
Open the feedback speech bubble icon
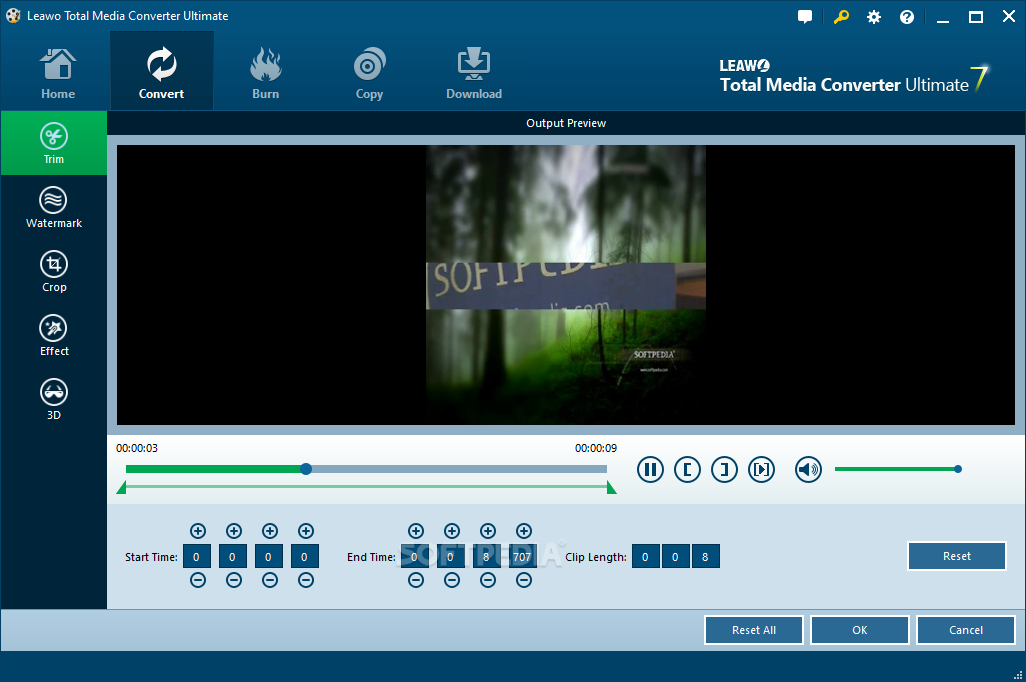pos(805,17)
